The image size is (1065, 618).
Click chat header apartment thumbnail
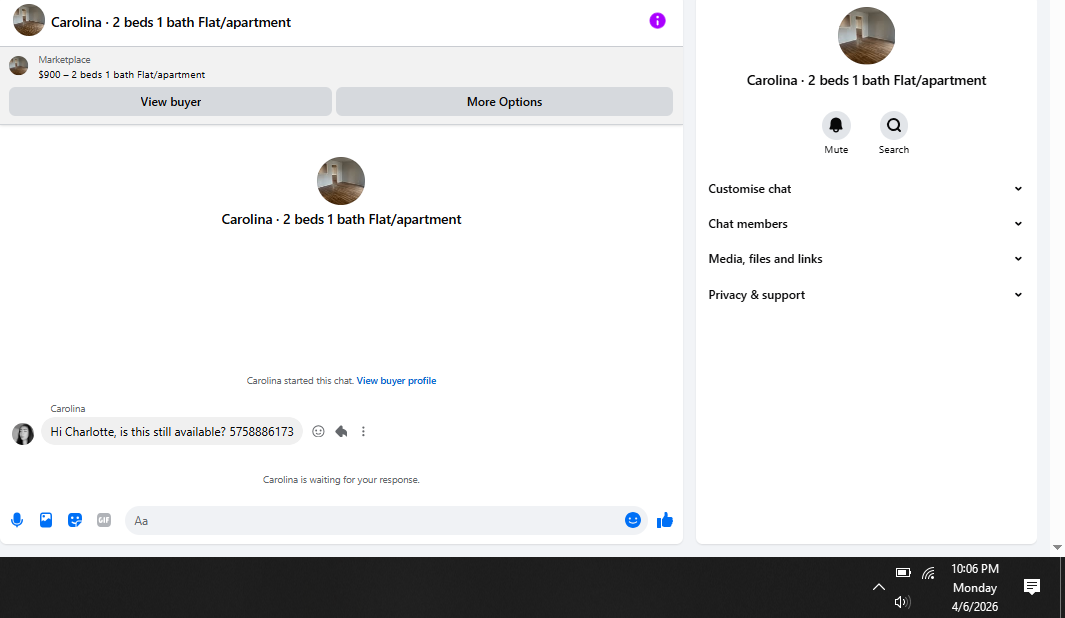(x=29, y=20)
